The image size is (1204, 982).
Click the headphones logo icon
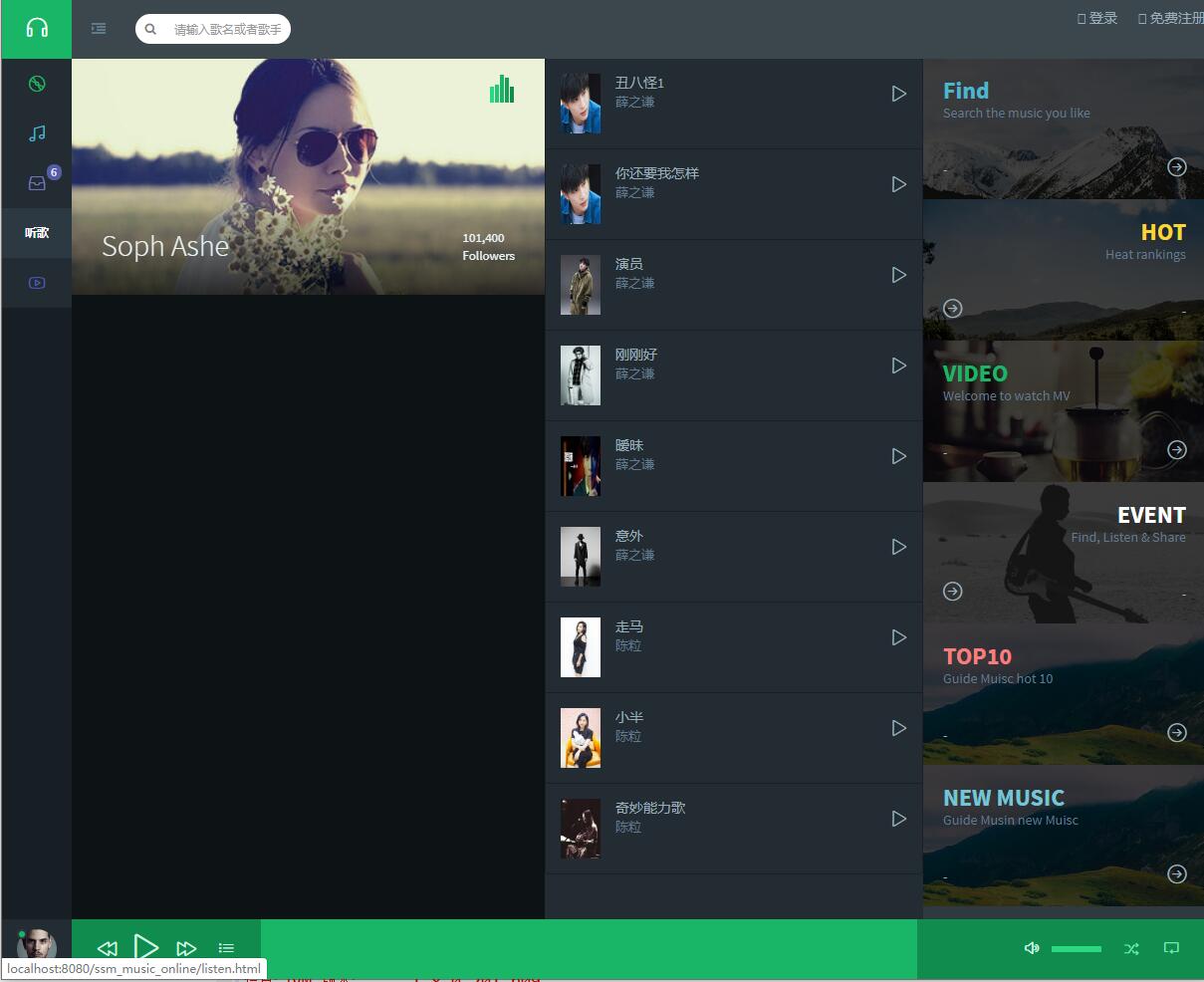(37, 28)
